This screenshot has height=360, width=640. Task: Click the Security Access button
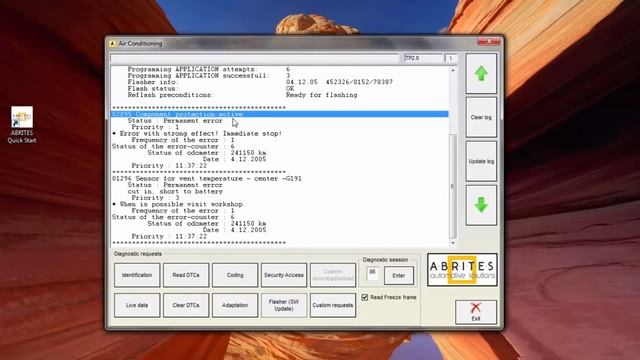[284, 275]
